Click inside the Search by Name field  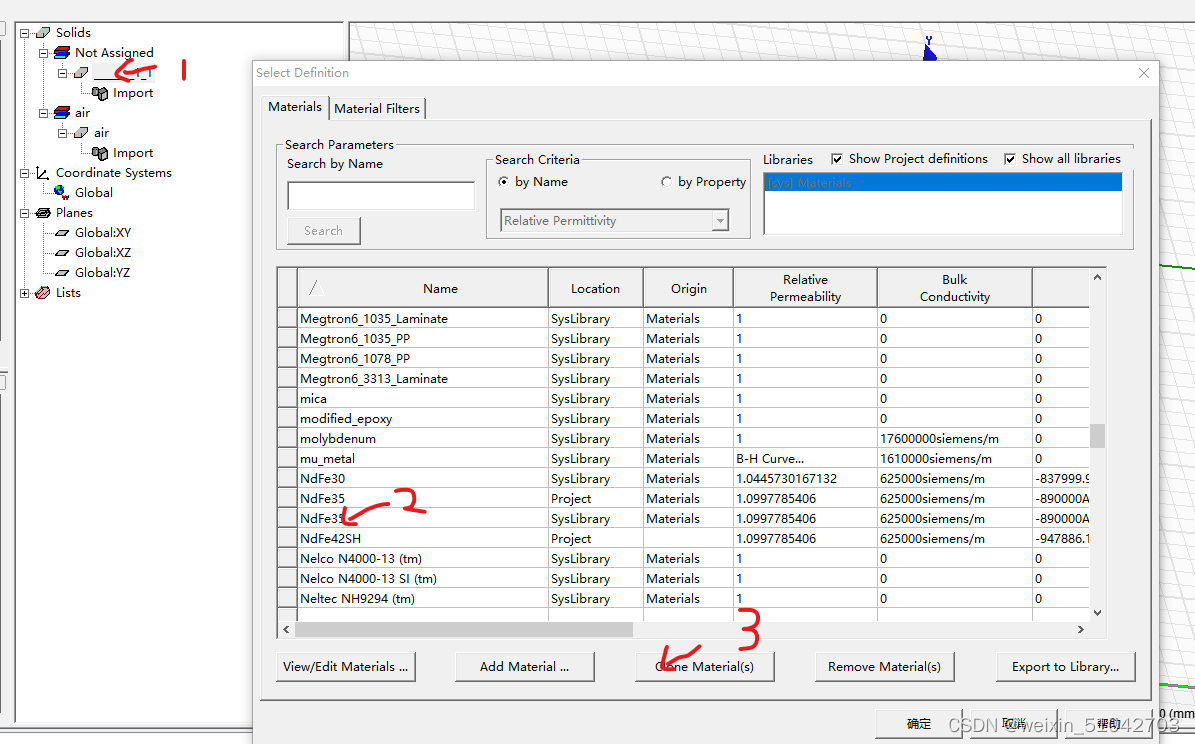(380, 195)
